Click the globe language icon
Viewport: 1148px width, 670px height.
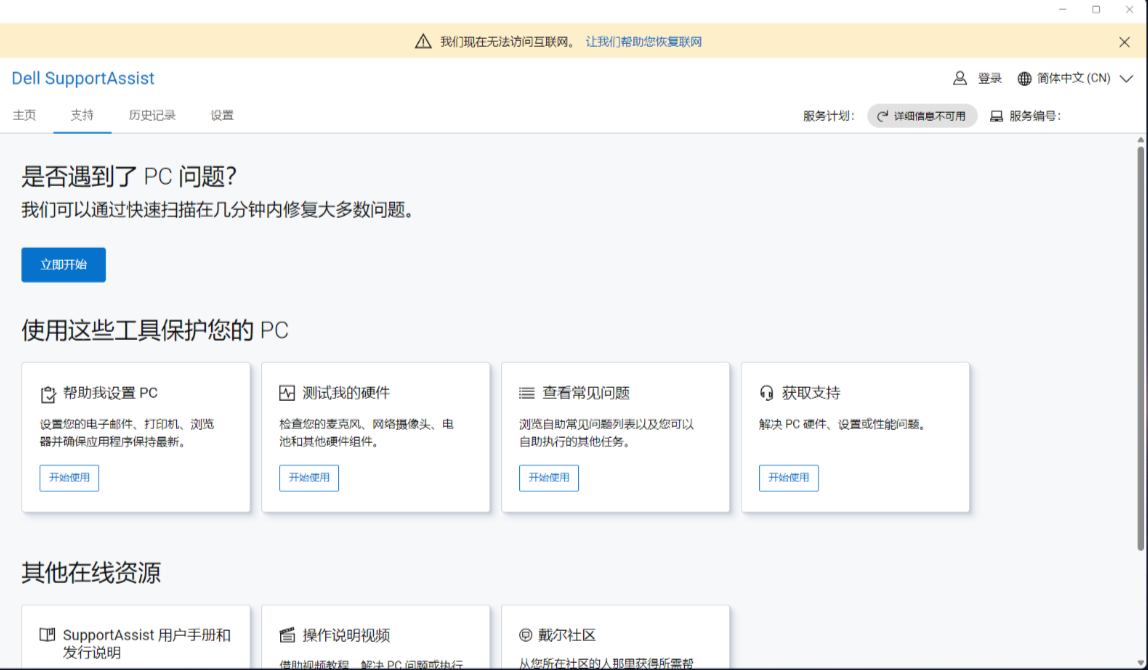coord(1024,78)
